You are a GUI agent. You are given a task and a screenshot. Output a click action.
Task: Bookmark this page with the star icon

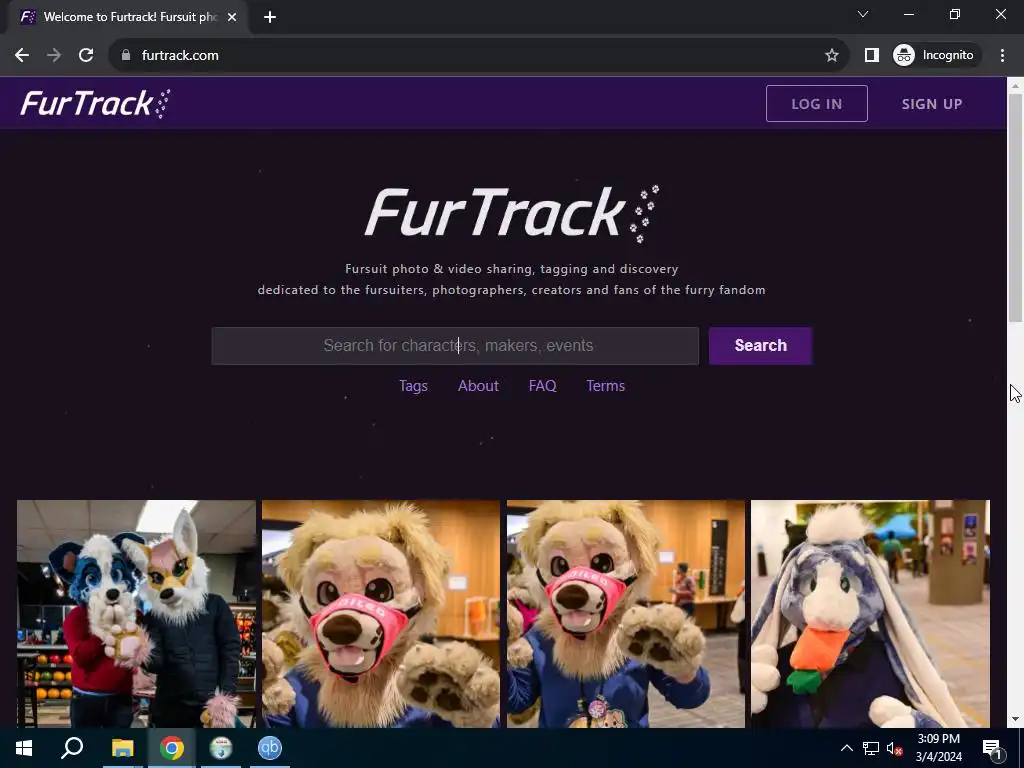pyautogui.click(x=831, y=56)
